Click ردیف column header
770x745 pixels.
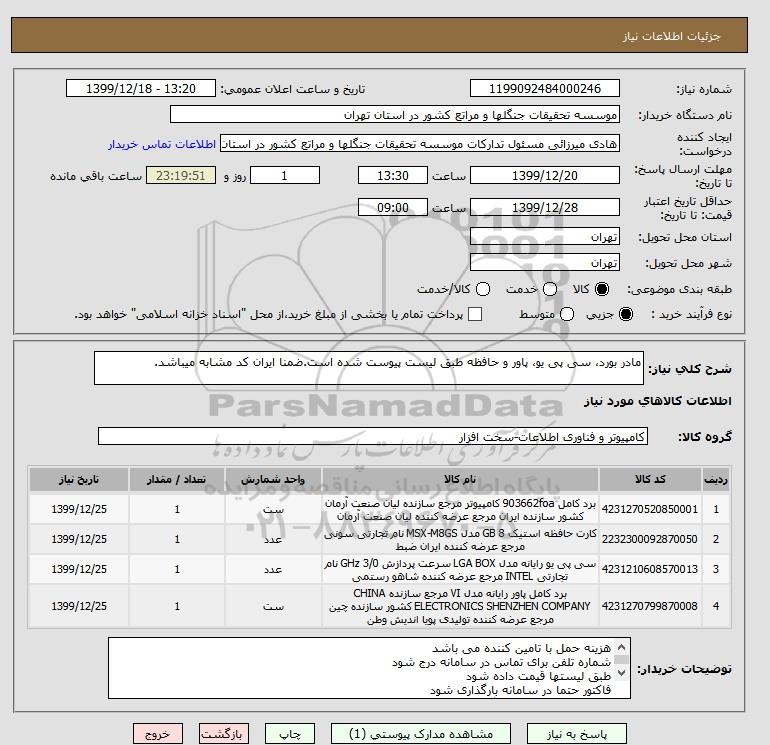click(715, 480)
